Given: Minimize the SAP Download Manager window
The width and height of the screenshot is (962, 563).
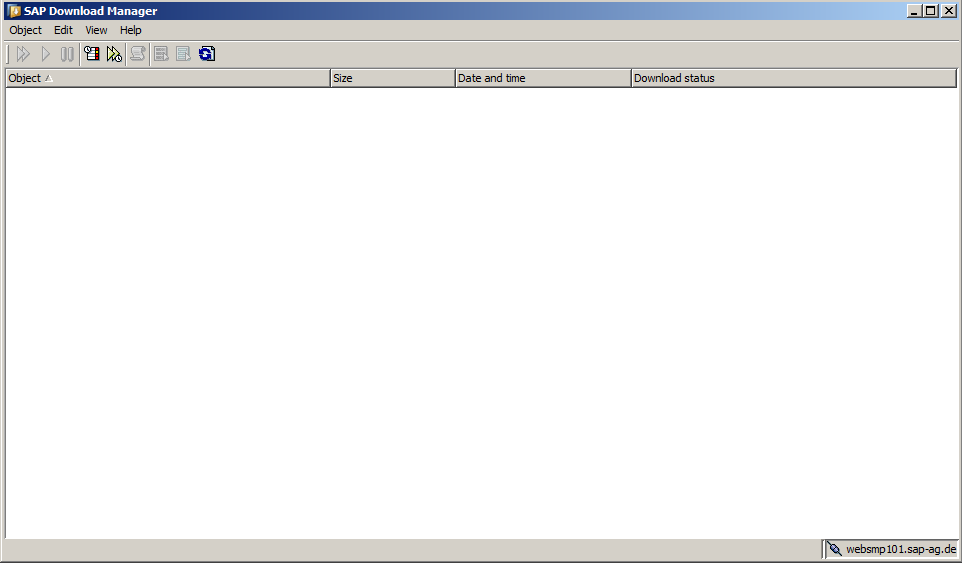Looking at the screenshot, I should [914, 11].
